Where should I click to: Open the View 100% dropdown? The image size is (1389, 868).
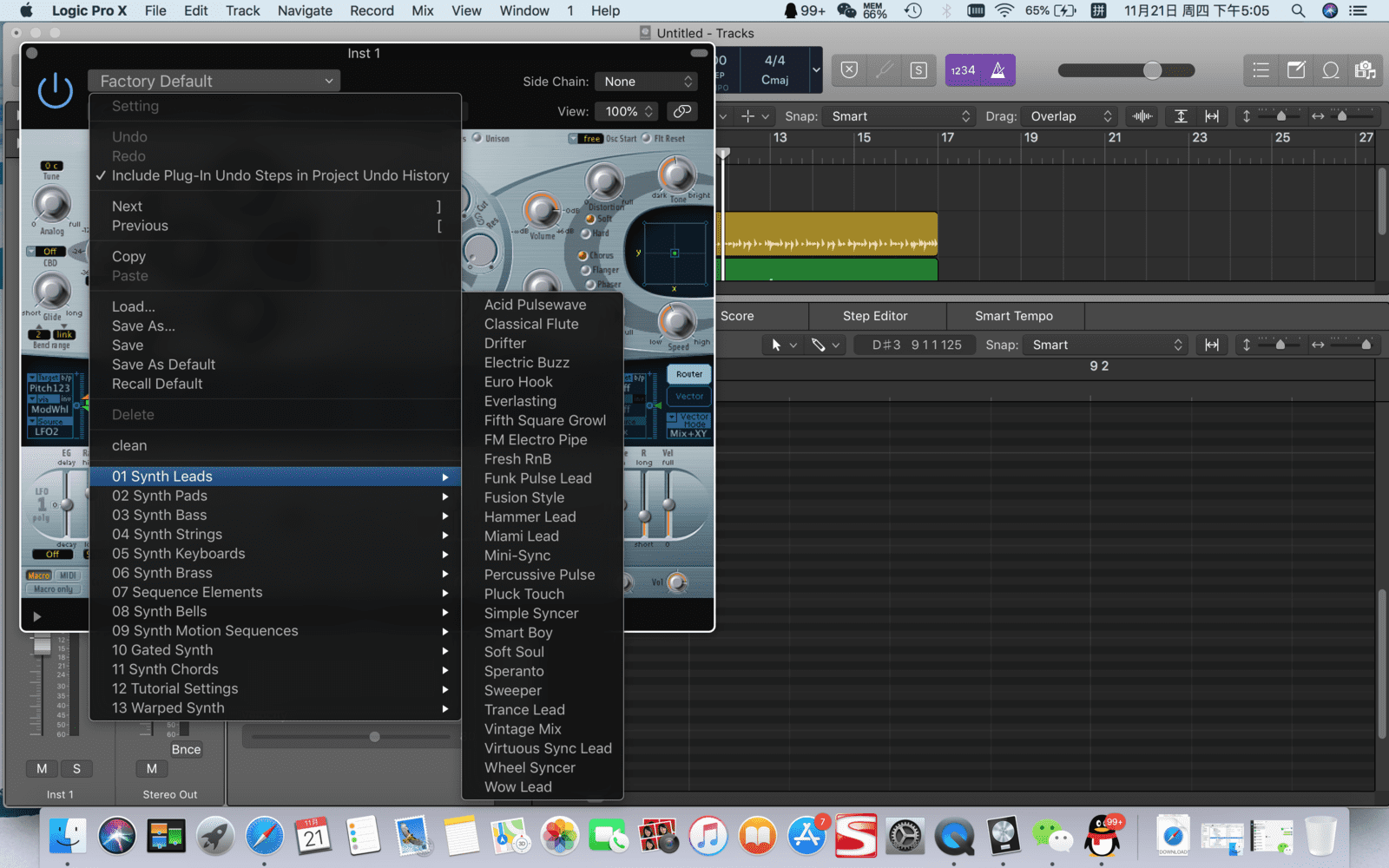[628, 111]
